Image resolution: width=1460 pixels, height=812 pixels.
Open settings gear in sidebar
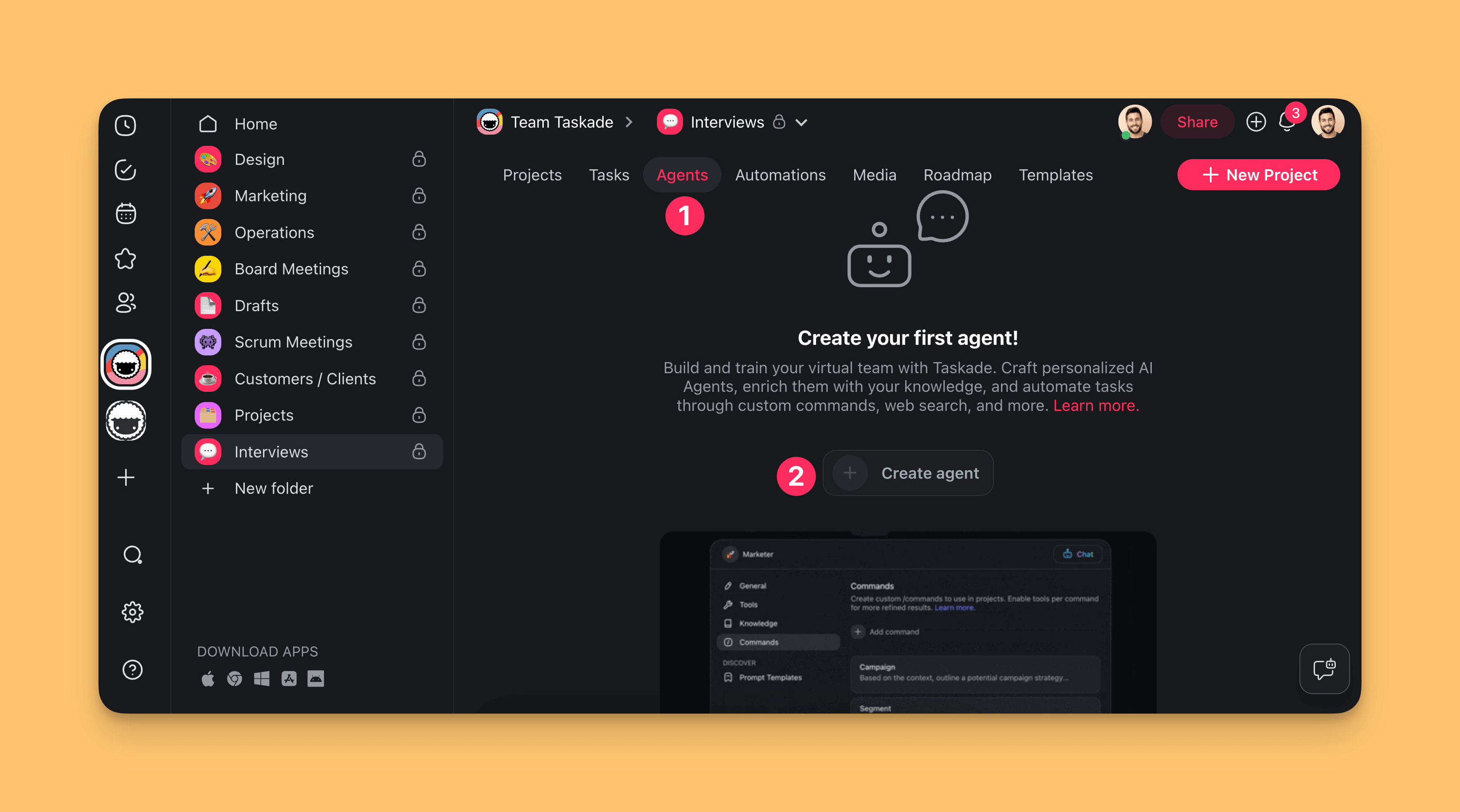[132, 612]
